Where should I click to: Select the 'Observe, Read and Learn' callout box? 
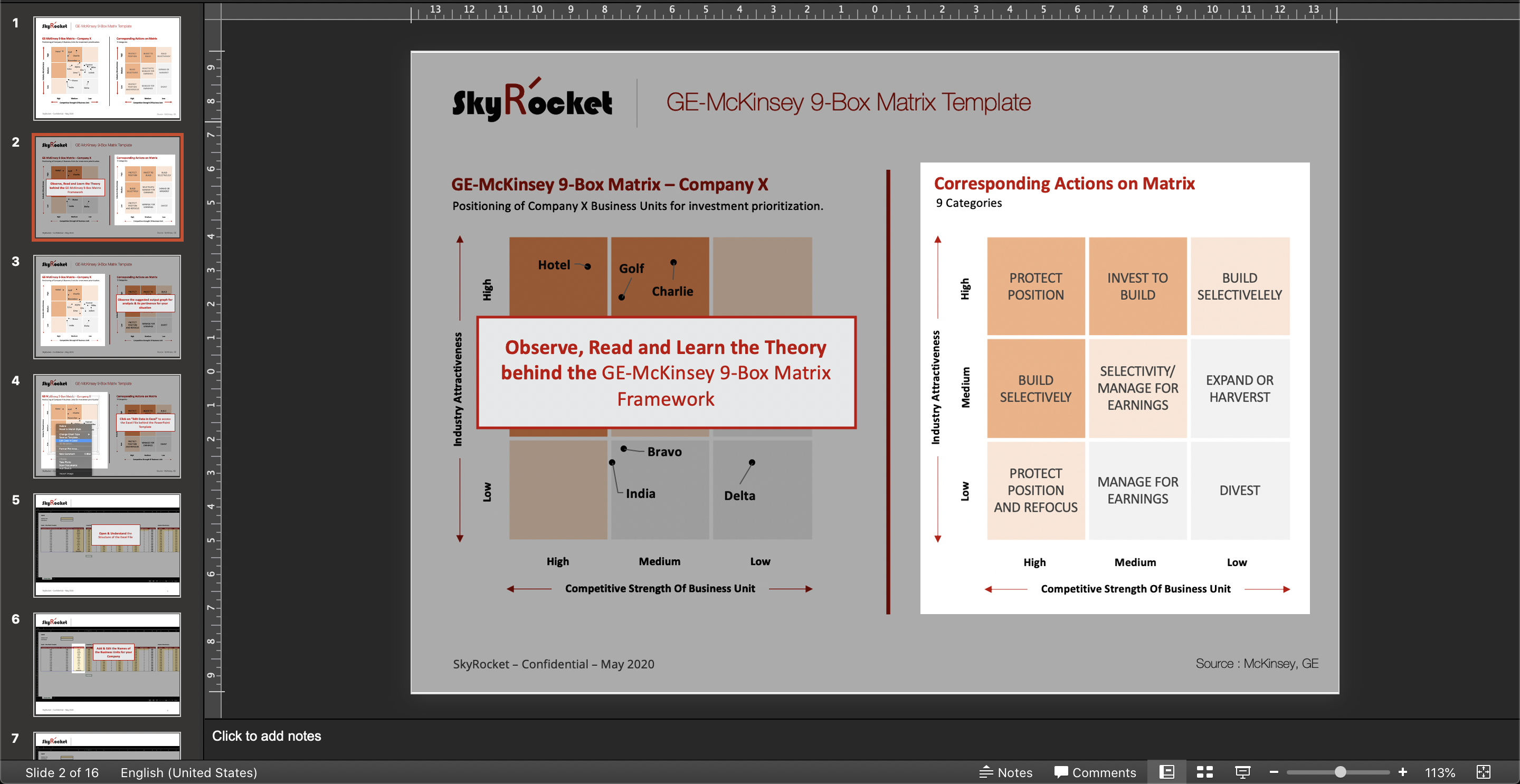[x=666, y=373]
